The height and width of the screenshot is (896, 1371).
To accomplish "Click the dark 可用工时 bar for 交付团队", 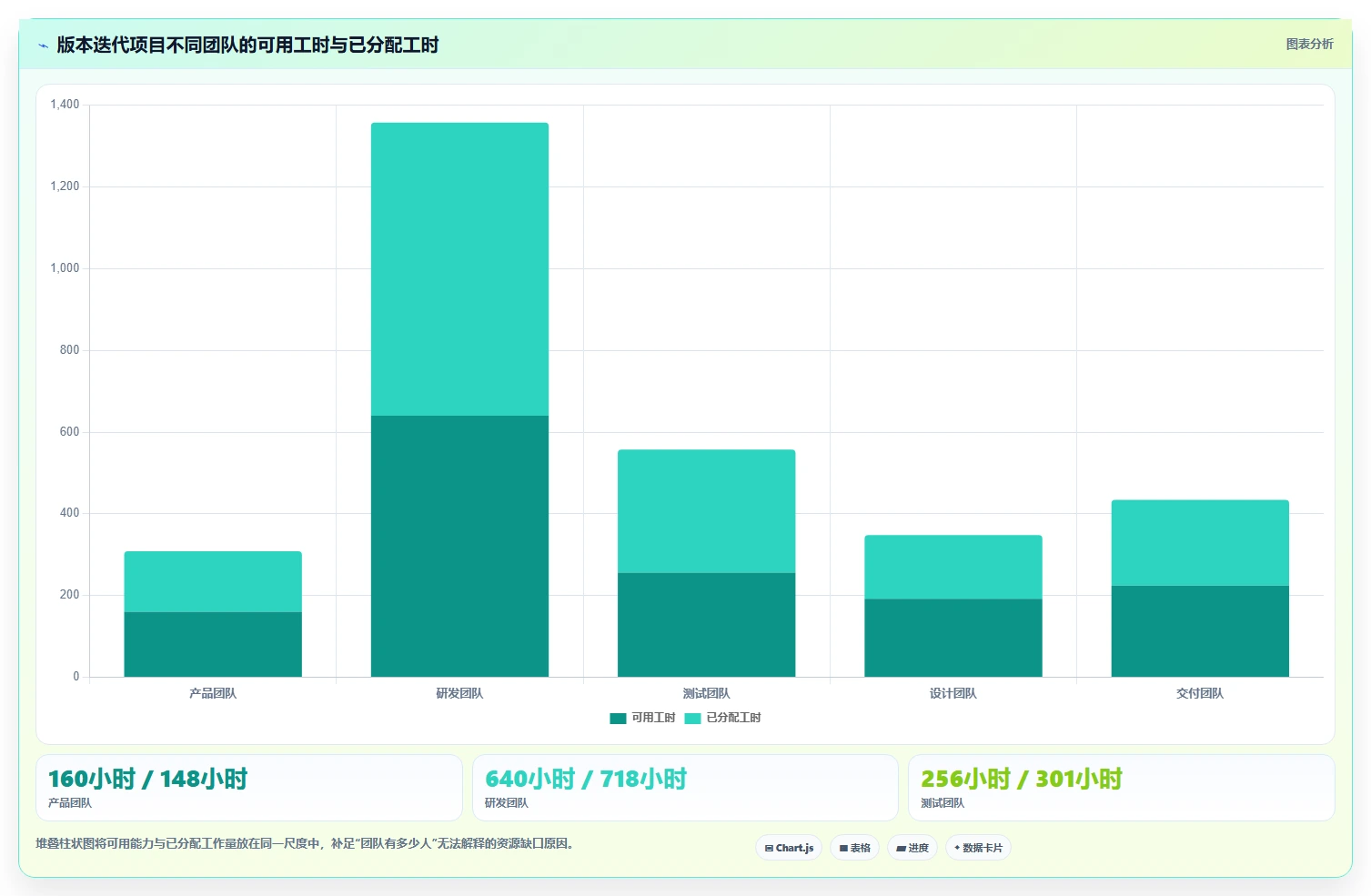I will pos(1200,631).
